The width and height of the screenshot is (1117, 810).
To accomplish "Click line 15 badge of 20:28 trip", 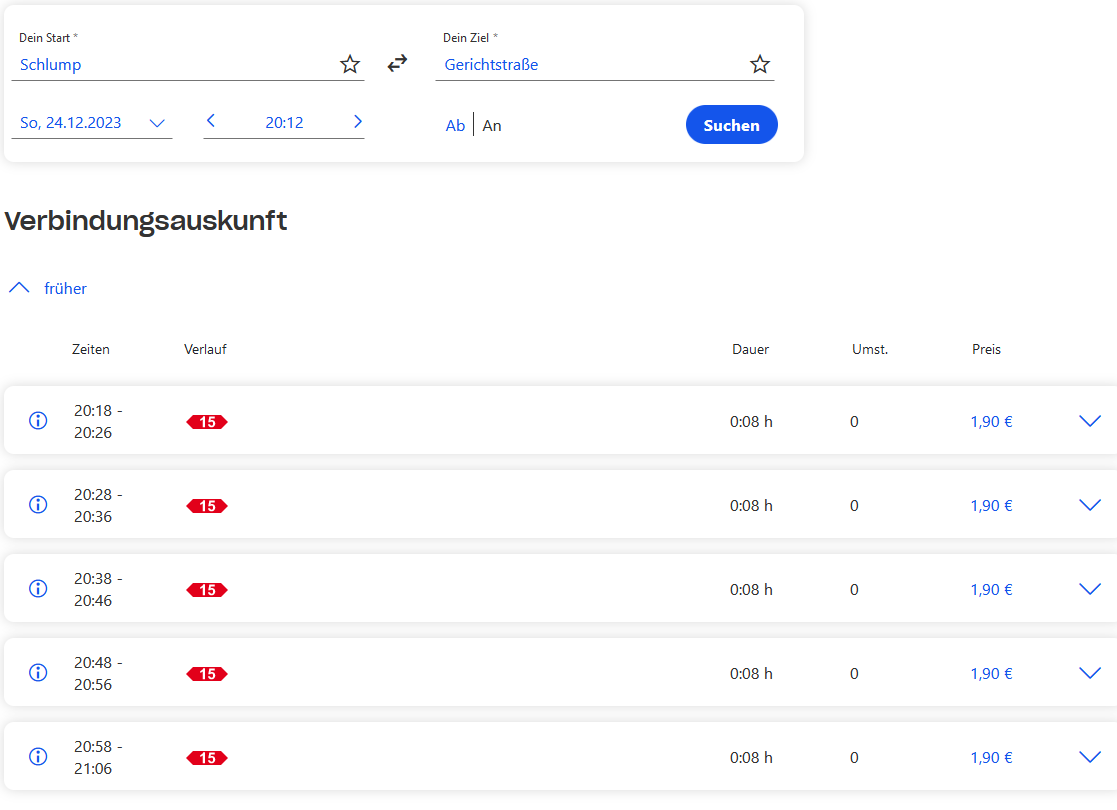I will tap(207, 506).
